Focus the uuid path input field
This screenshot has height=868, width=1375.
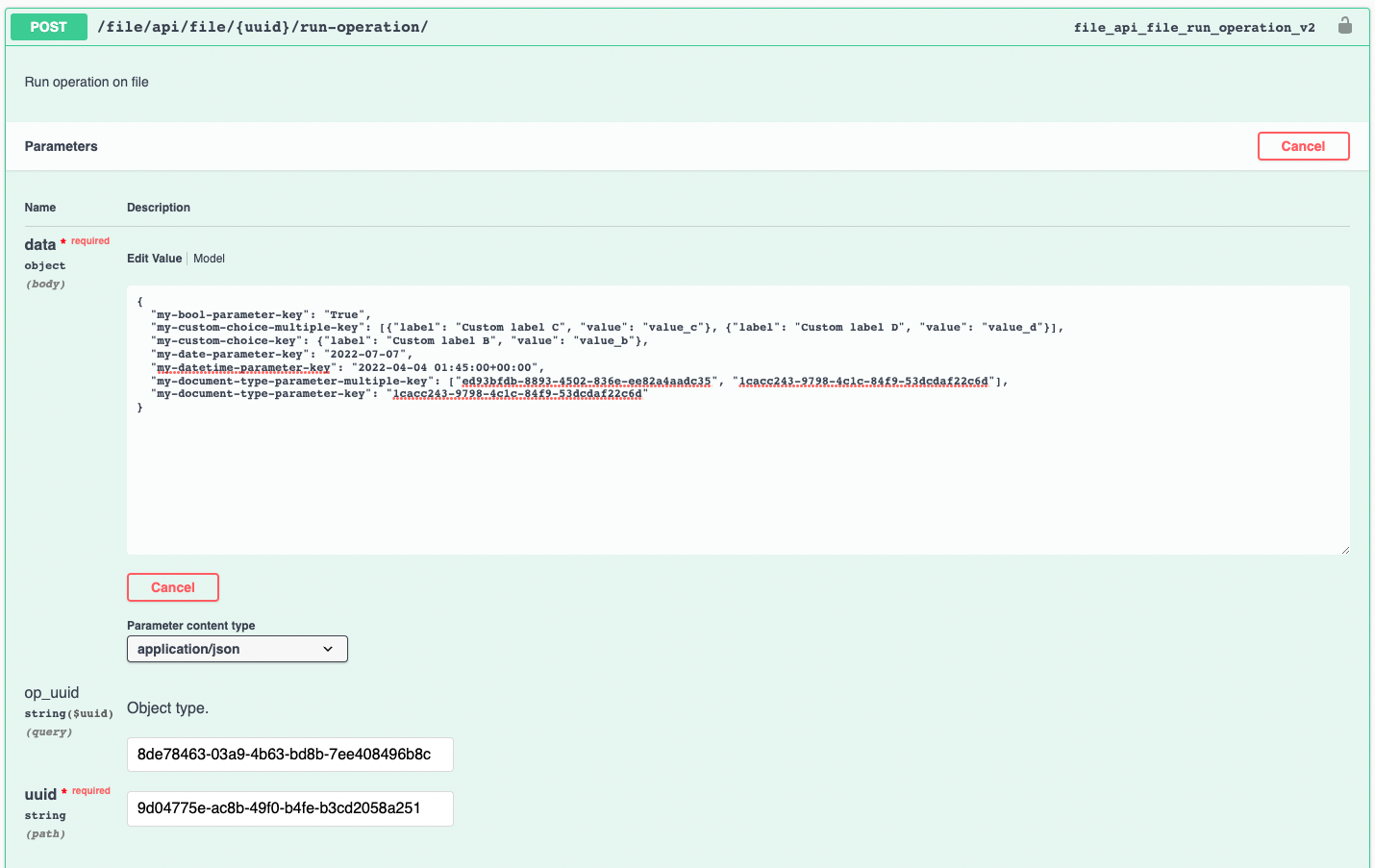click(x=289, y=808)
